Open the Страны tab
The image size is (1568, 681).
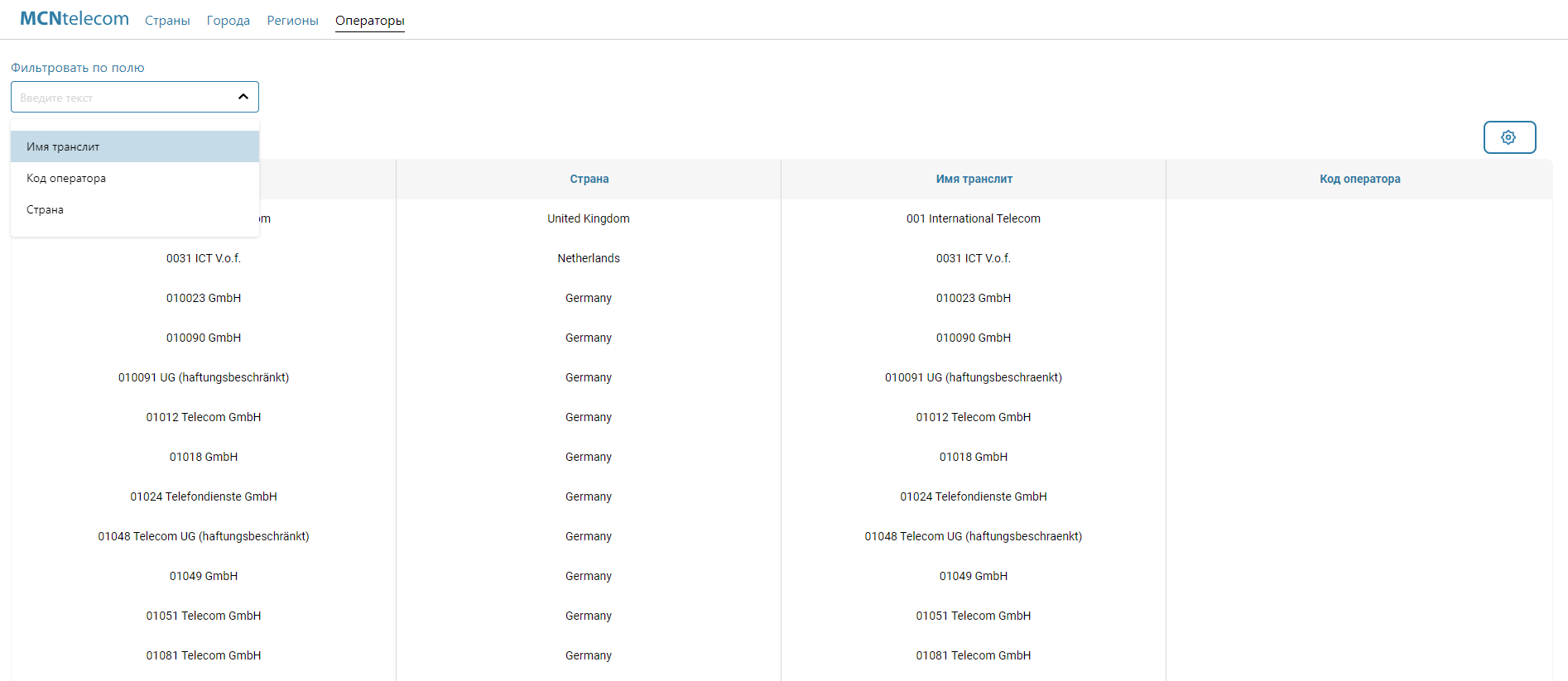167,21
